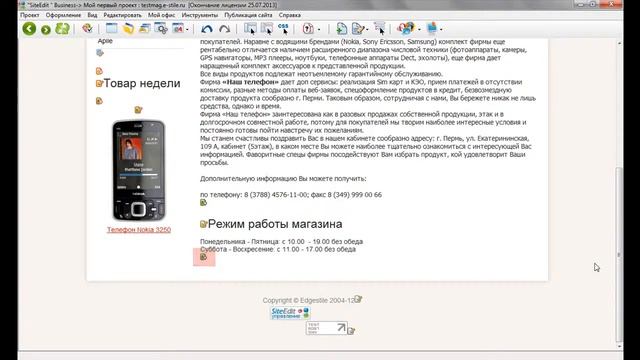This screenshot has width=640, height=360.
Task: Click edit icon below the phone number line
Action: pyautogui.click(x=203, y=202)
